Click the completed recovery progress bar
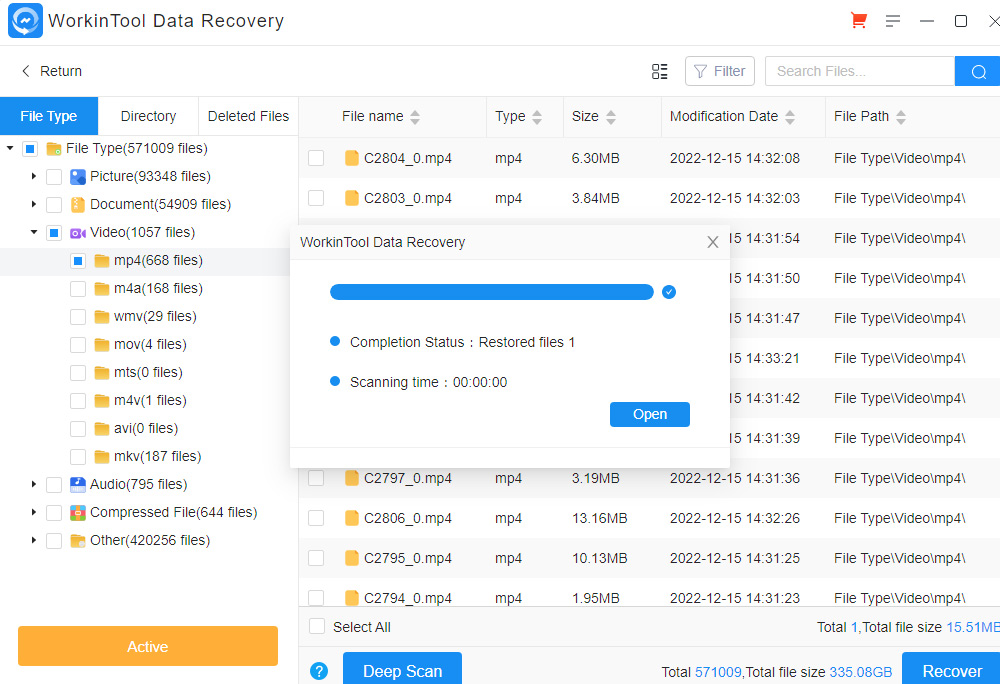The image size is (1000, 684). pyautogui.click(x=492, y=292)
